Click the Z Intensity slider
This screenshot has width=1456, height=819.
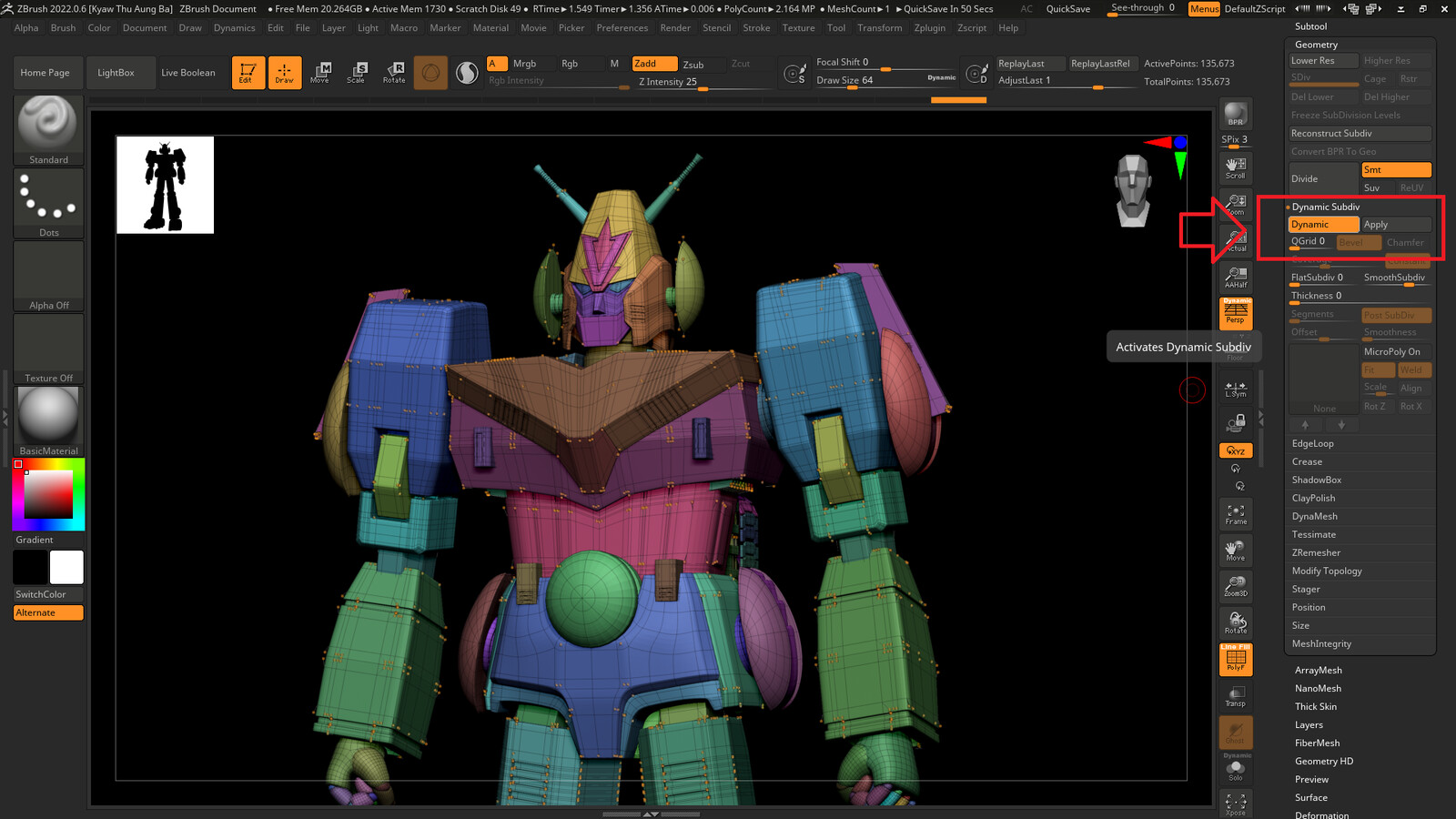(x=703, y=82)
